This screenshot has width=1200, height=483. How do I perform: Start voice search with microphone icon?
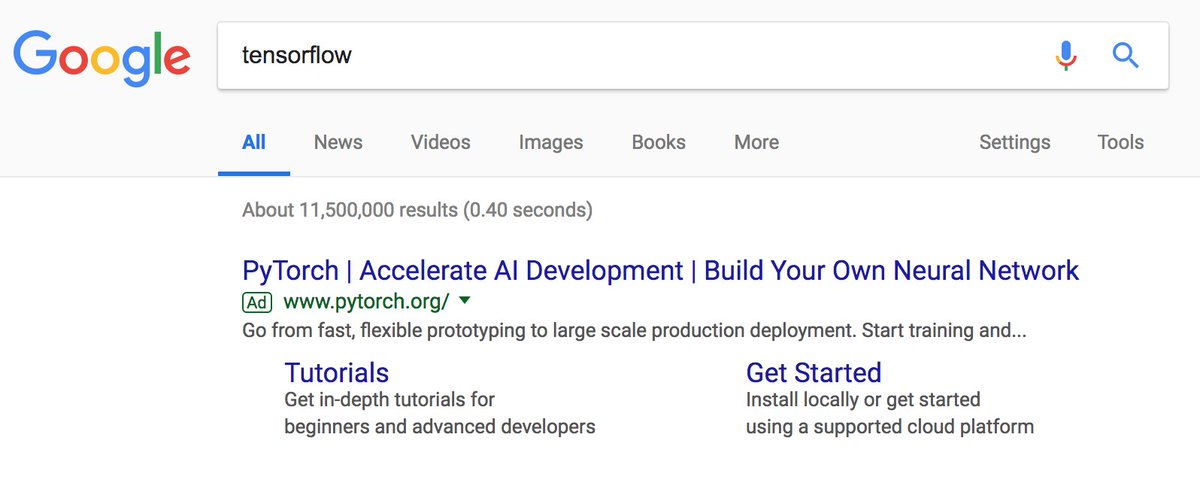click(x=1067, y=55)
